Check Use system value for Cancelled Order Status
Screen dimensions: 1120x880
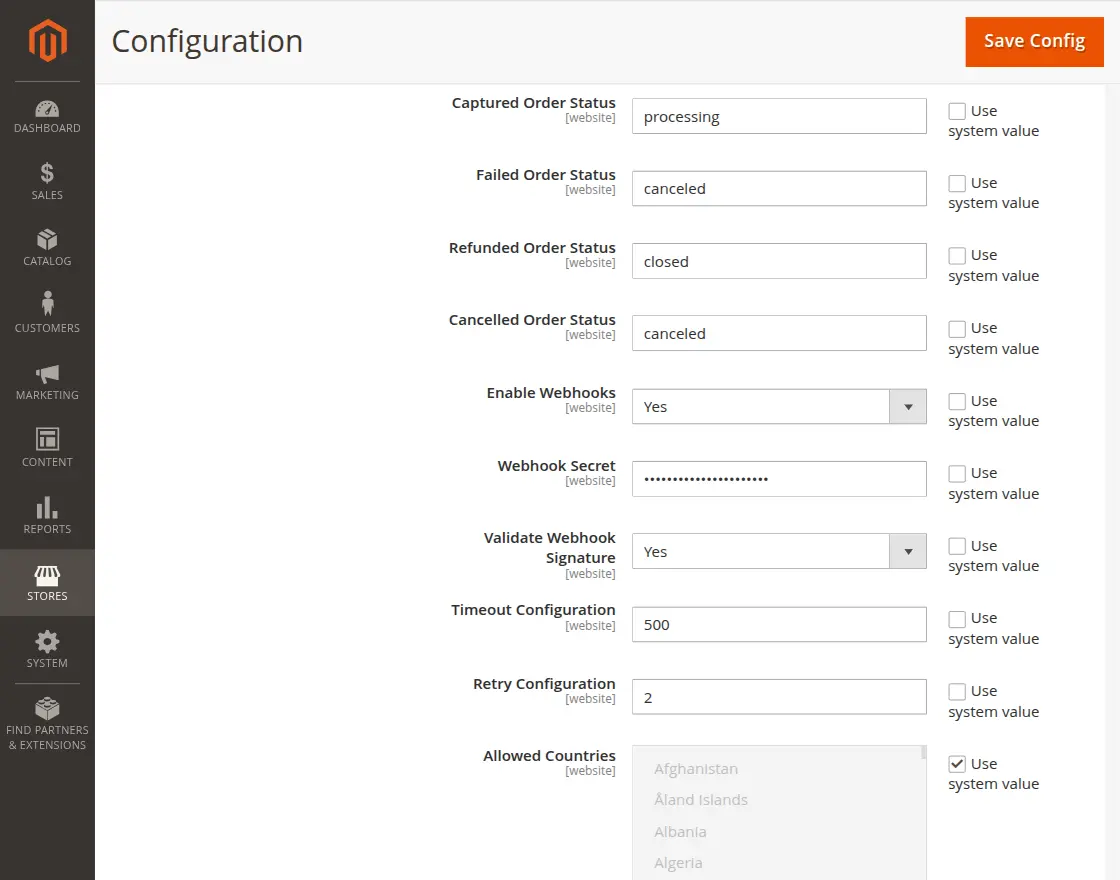tap(957, 329)
